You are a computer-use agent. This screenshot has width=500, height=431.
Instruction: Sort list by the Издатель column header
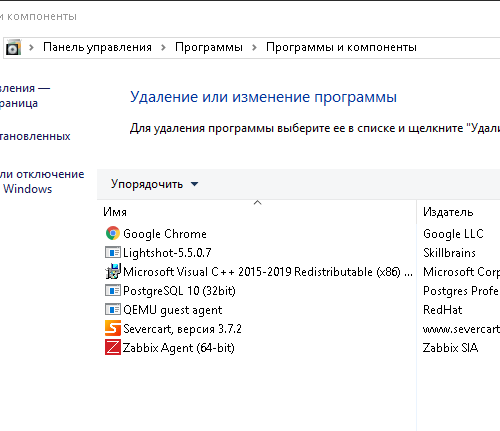click(448, 212)
